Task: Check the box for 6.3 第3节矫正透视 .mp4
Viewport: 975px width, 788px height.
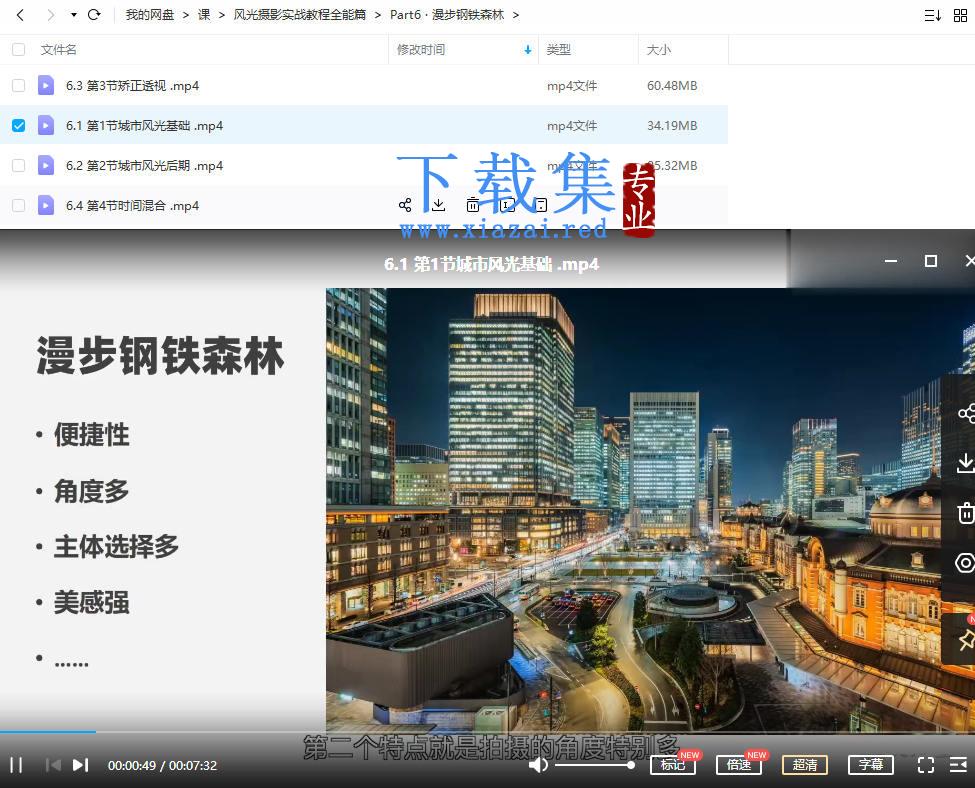Action: (x=19, y=85)
